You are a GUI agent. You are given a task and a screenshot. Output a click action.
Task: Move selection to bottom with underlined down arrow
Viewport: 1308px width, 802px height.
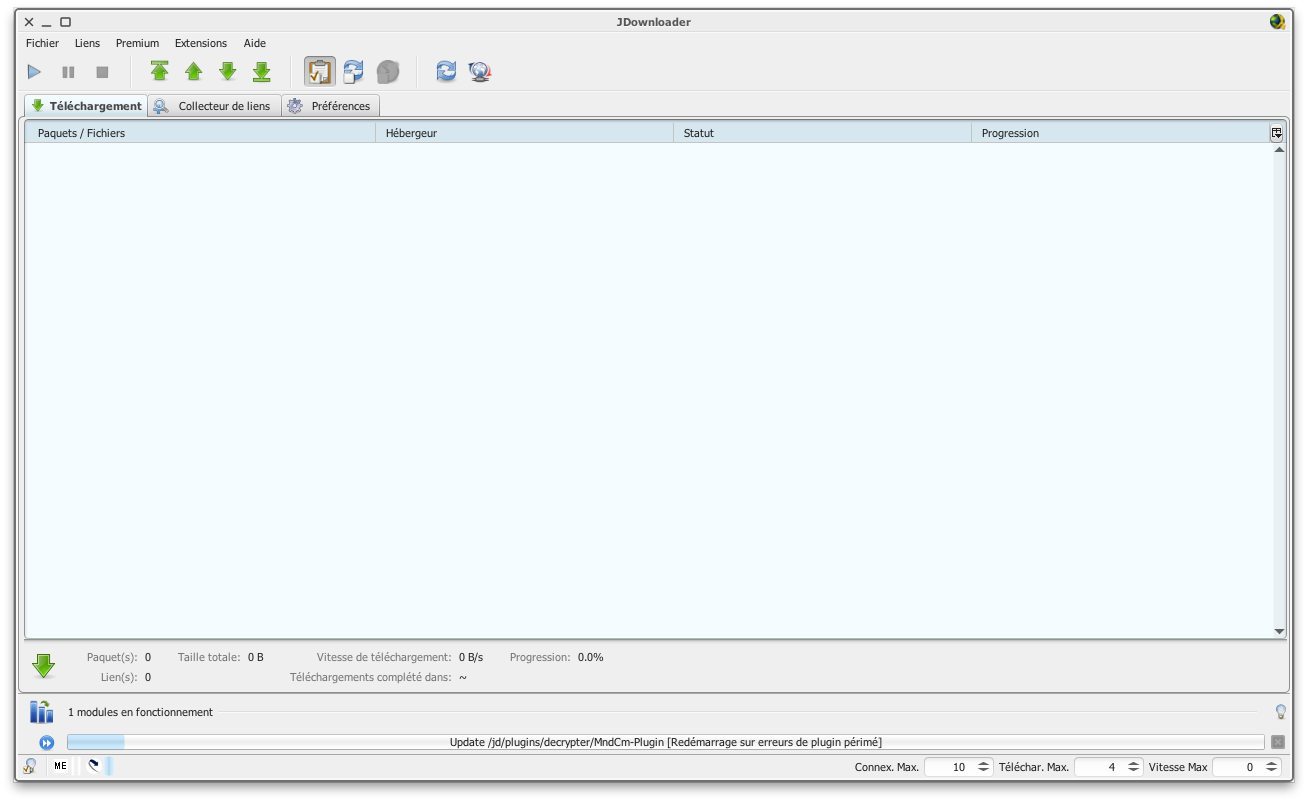click(x=262, y=72)
